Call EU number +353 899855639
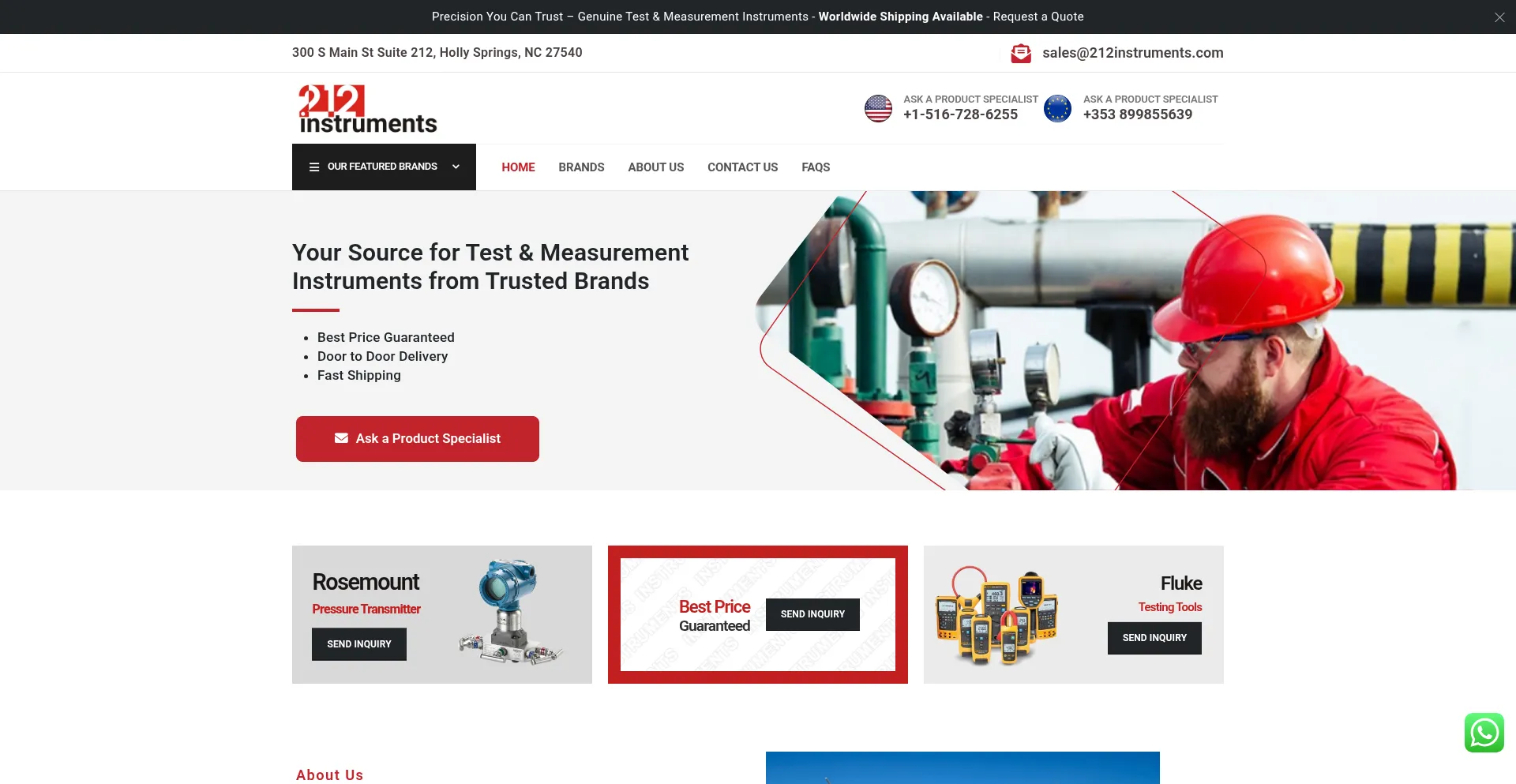The height and width of the screenshot is (784, 1516). pos(1138,114)
